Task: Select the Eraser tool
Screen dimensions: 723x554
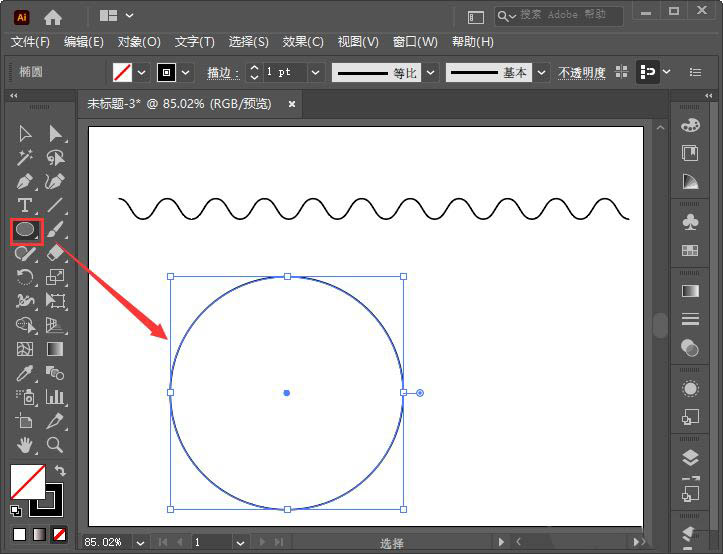Action: (x=55, y=253)
